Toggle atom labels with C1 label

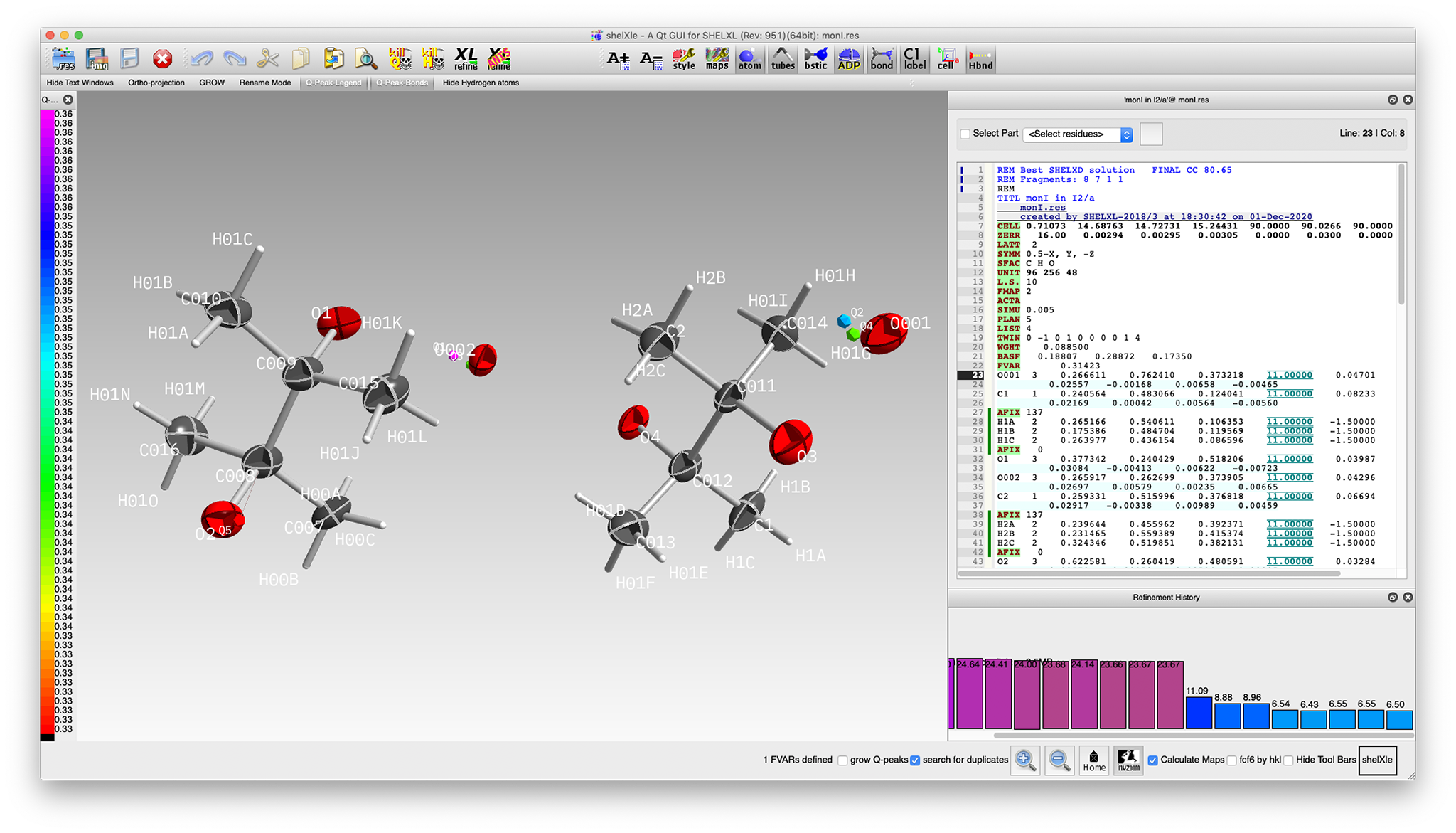click(x=914, y=59)
